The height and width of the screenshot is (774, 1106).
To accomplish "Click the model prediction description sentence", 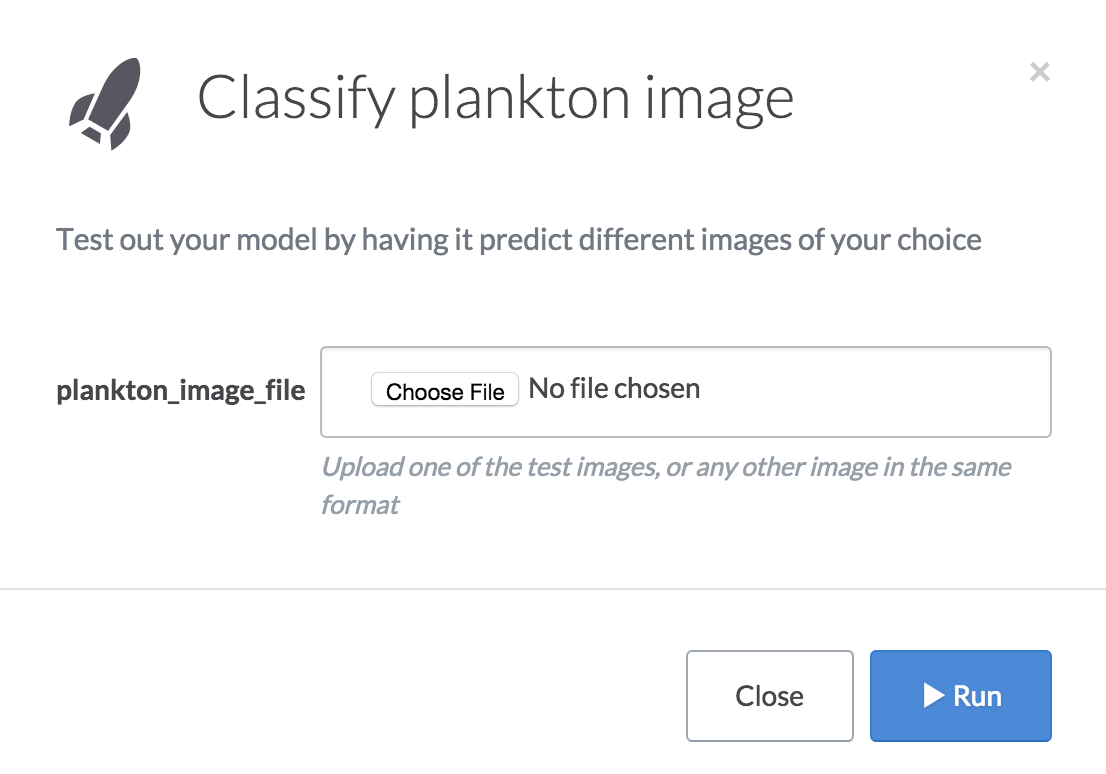I will coord(518,239).
